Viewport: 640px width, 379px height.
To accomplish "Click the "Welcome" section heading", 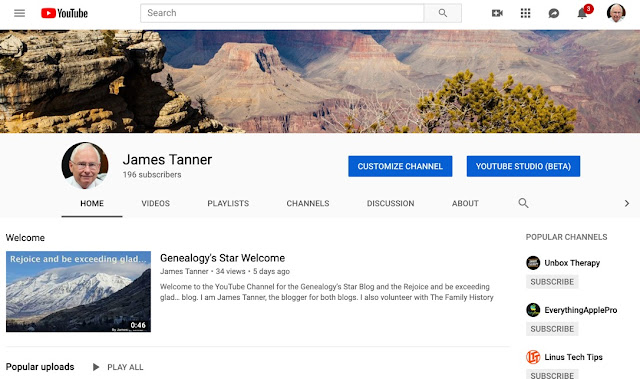I will pos(25,238).
